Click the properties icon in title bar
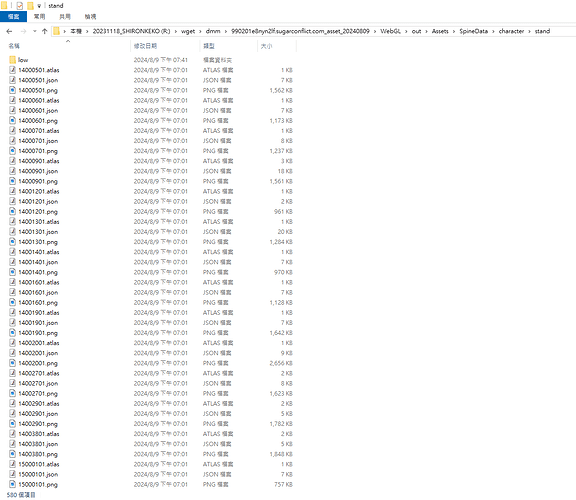Image resolution: width=576 pixels, height=500 pixels. point(20,6)
